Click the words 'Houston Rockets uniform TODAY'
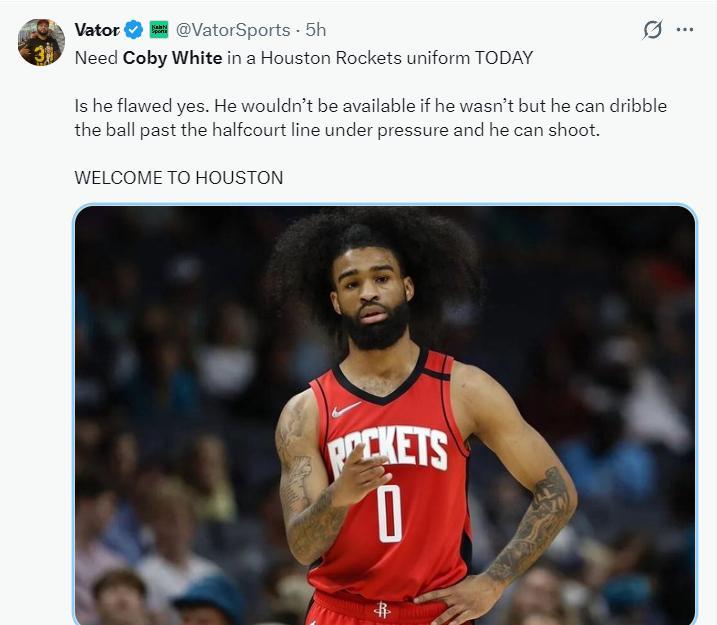The height and width of the screenshot is (625, 717). tap(397, 58)
